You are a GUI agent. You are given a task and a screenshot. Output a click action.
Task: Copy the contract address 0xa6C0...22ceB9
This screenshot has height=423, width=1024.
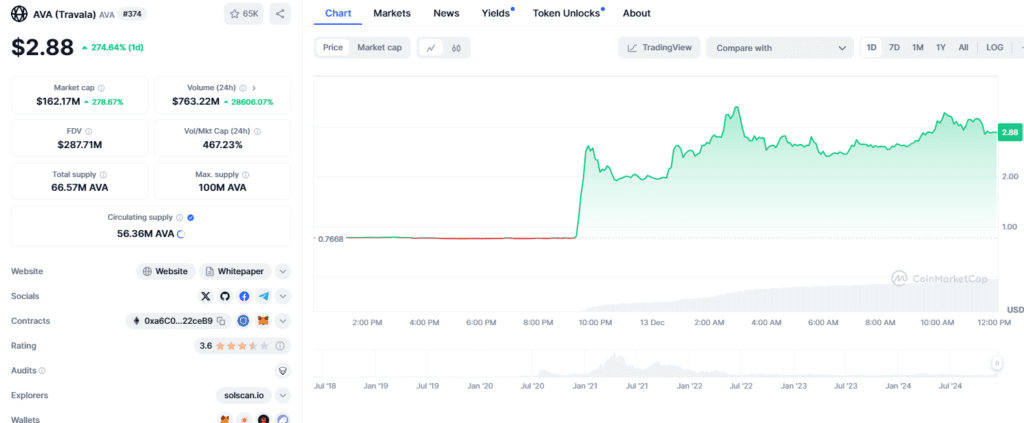[x=221, y=321]
